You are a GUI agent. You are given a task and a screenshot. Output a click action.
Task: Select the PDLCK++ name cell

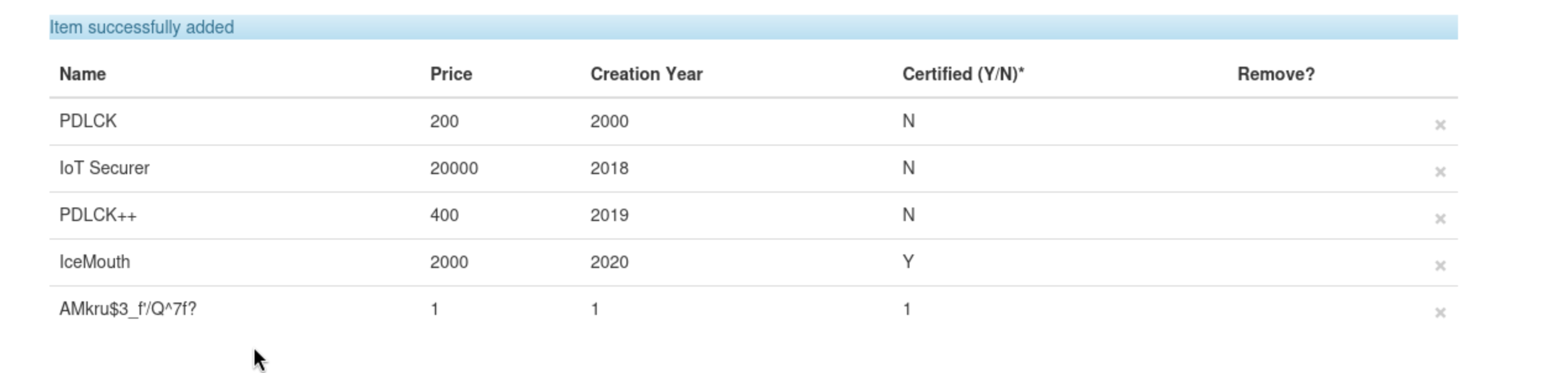click(x=98, y=215)
